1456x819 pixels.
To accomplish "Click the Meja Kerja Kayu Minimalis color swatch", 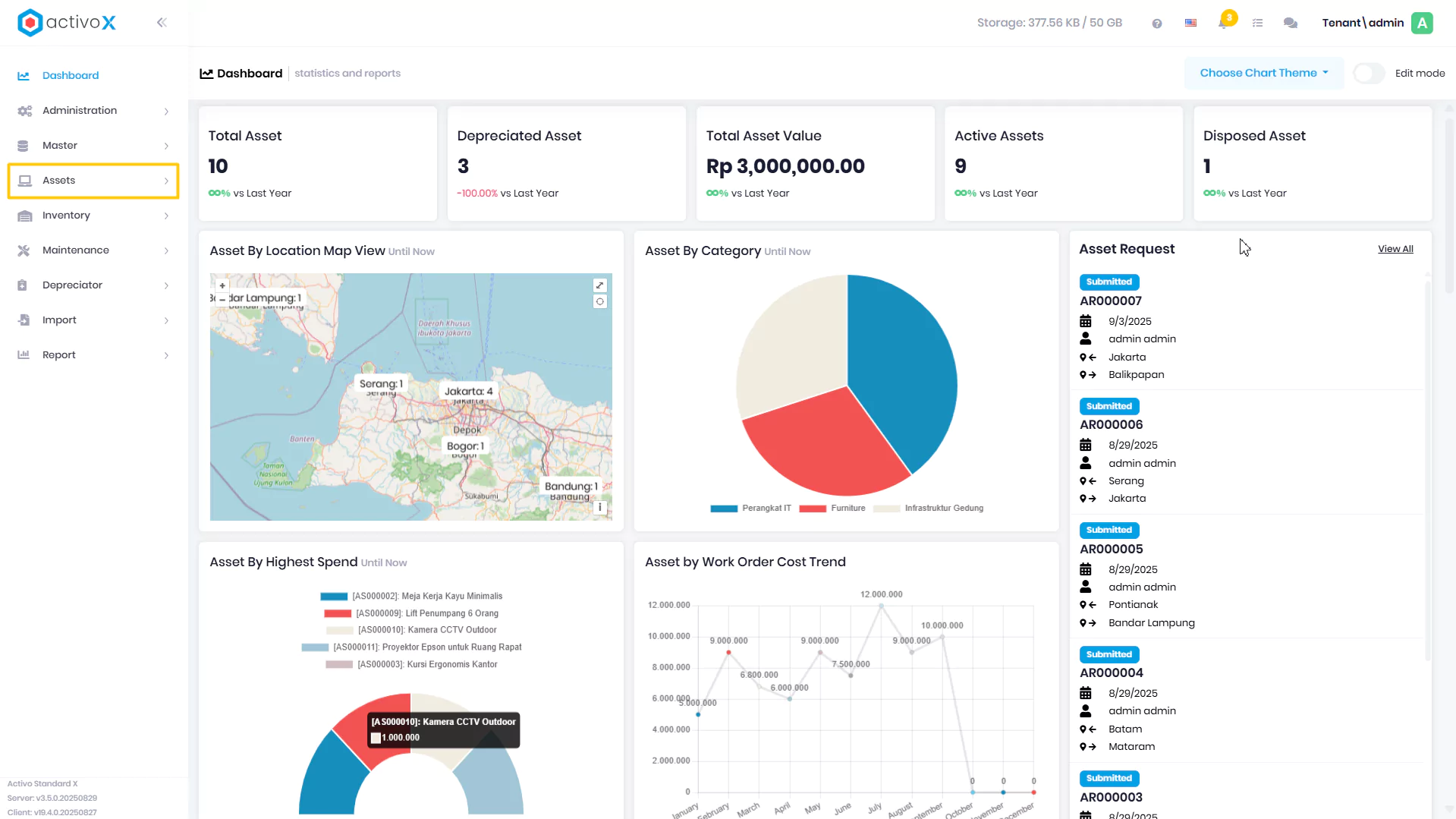I will coord(334,597).
